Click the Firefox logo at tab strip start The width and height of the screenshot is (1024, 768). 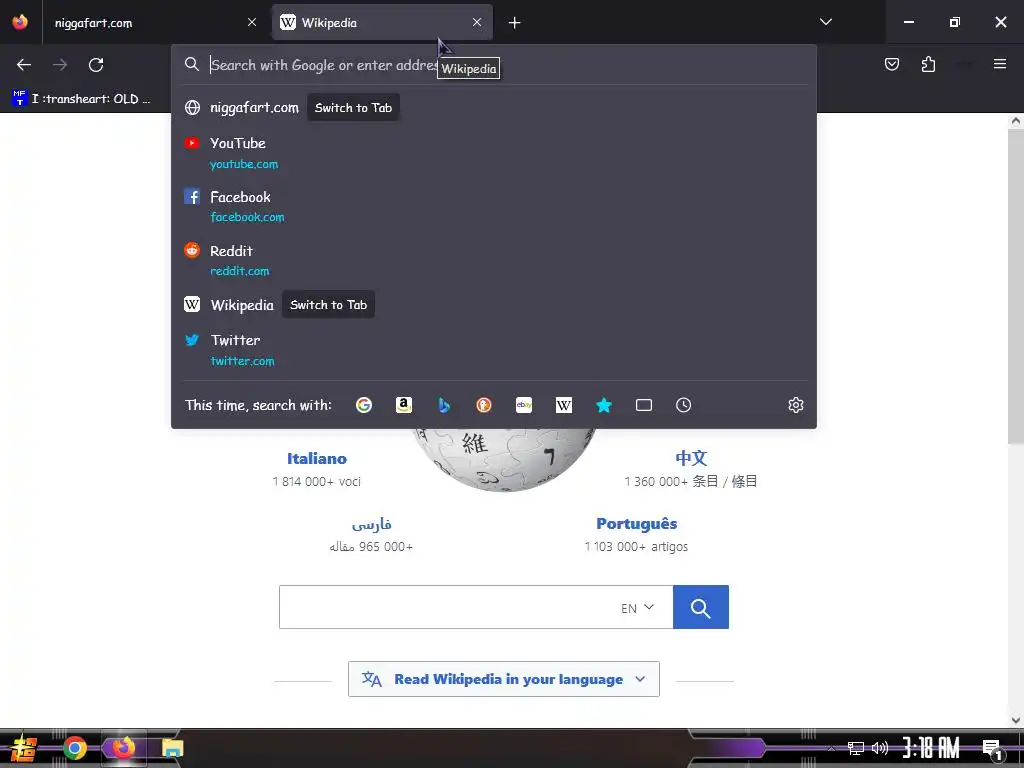point(20,22)
